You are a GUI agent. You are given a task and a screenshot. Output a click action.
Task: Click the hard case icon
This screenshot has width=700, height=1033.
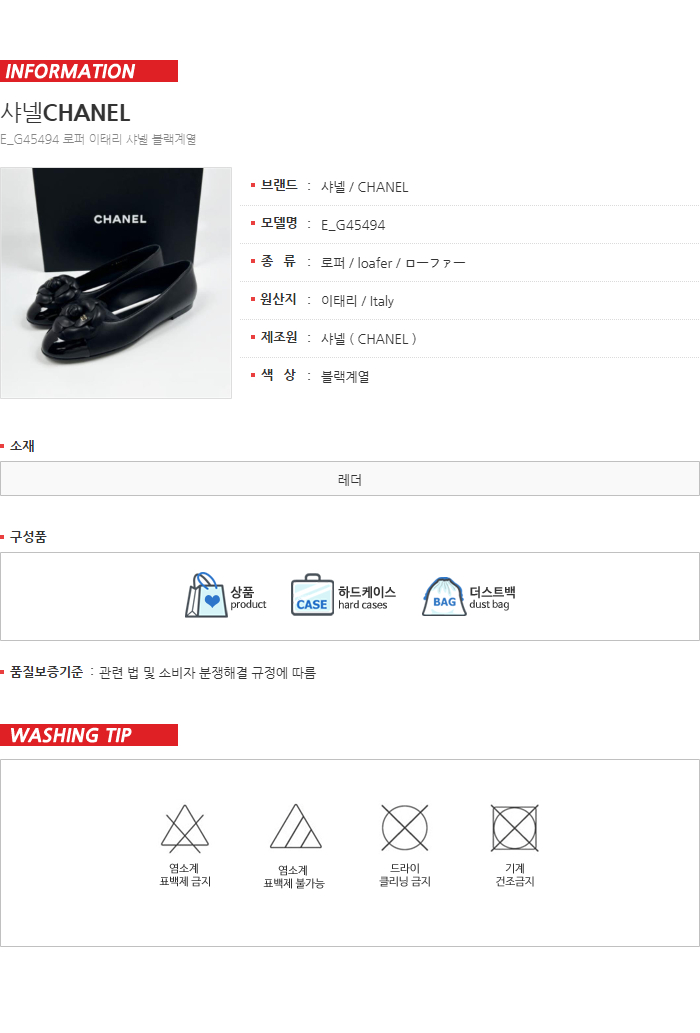(x=312, y=595)
